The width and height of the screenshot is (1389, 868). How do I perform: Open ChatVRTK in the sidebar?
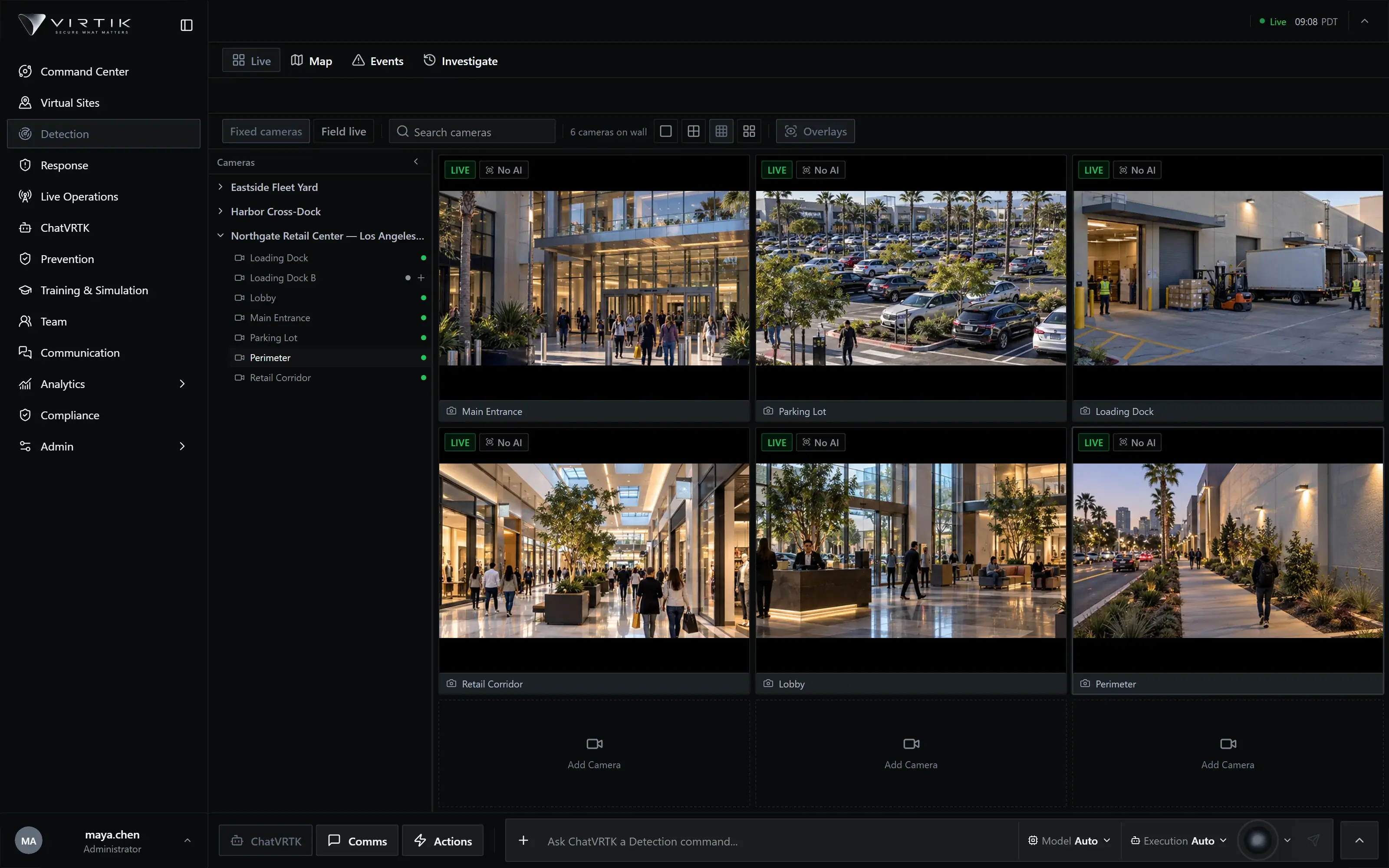click(103, 228)
